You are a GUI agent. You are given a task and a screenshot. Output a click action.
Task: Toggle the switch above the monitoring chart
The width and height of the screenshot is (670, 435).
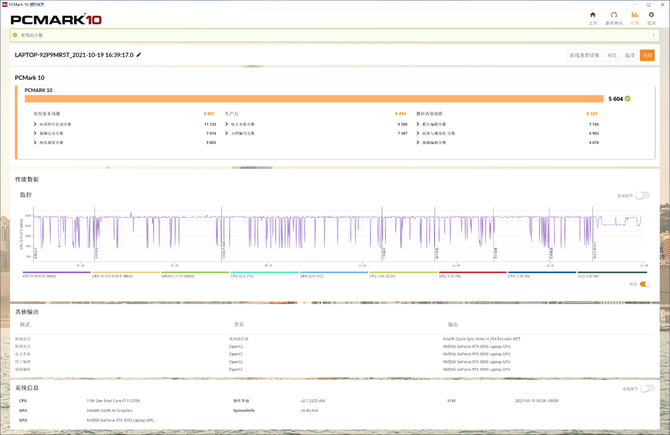[642, 195]
